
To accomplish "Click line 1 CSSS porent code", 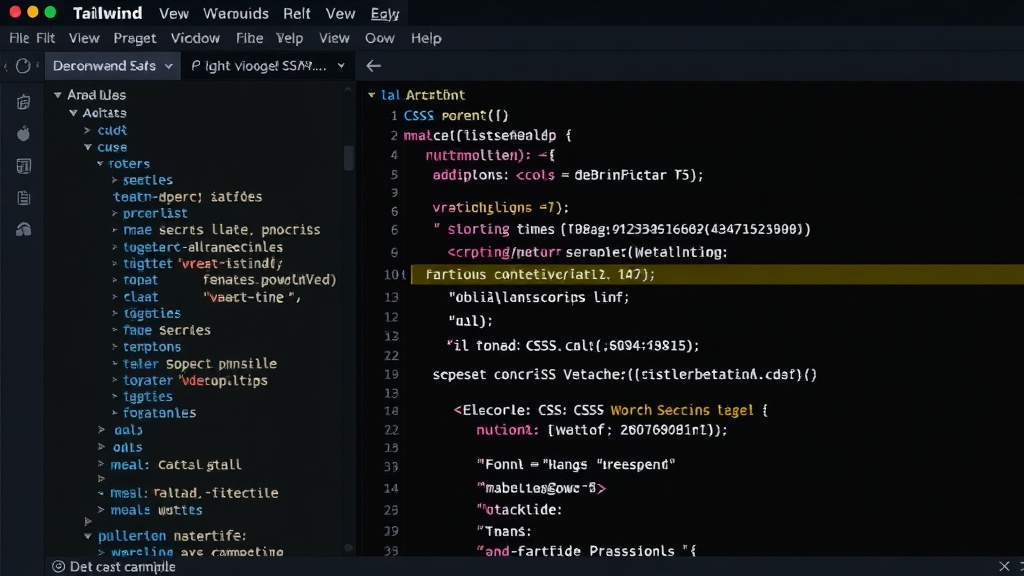I will (456, 116).
